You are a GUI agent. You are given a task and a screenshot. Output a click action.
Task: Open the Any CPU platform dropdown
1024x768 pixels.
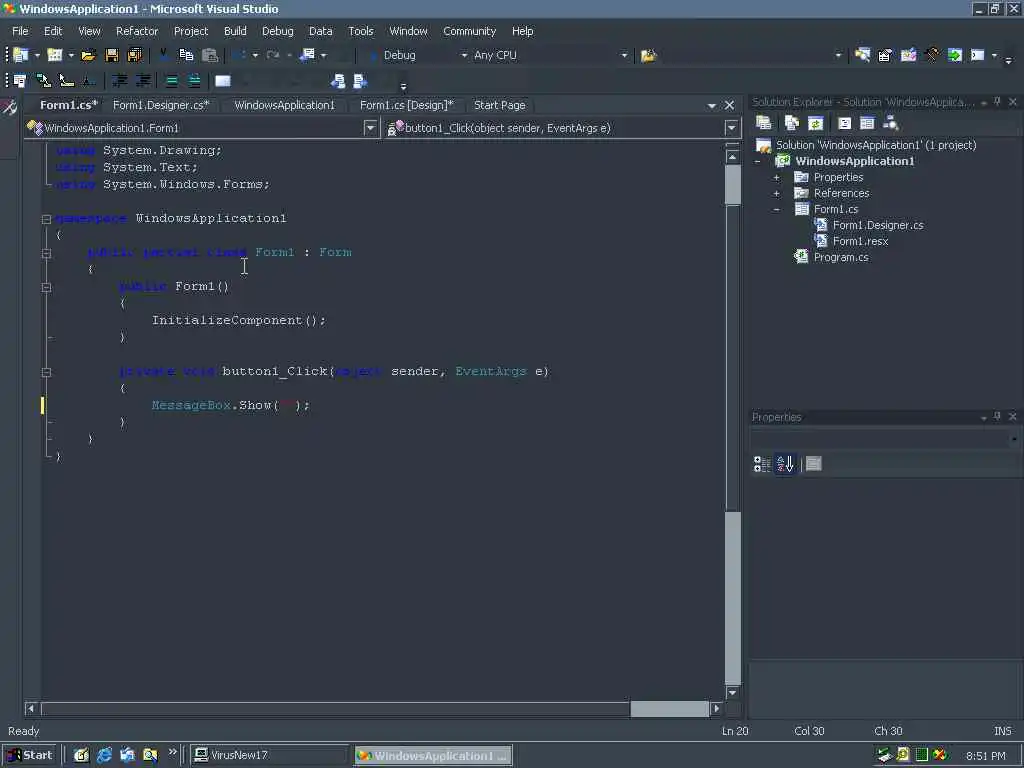[624, 56]
